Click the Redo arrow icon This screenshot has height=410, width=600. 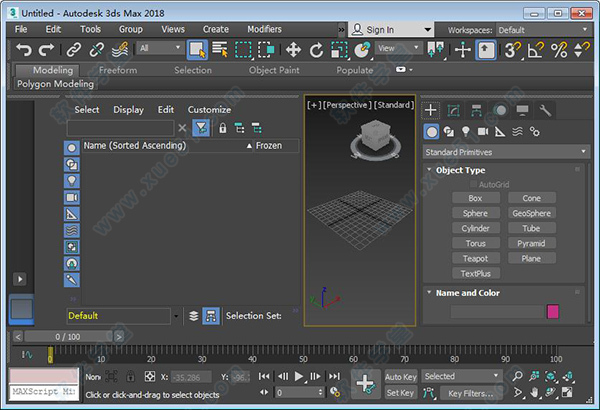46,50
